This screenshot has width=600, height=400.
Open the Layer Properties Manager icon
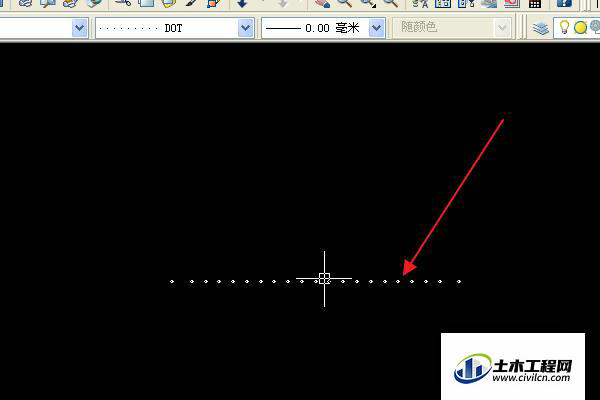pyautogui.click(x=540, y=28)
